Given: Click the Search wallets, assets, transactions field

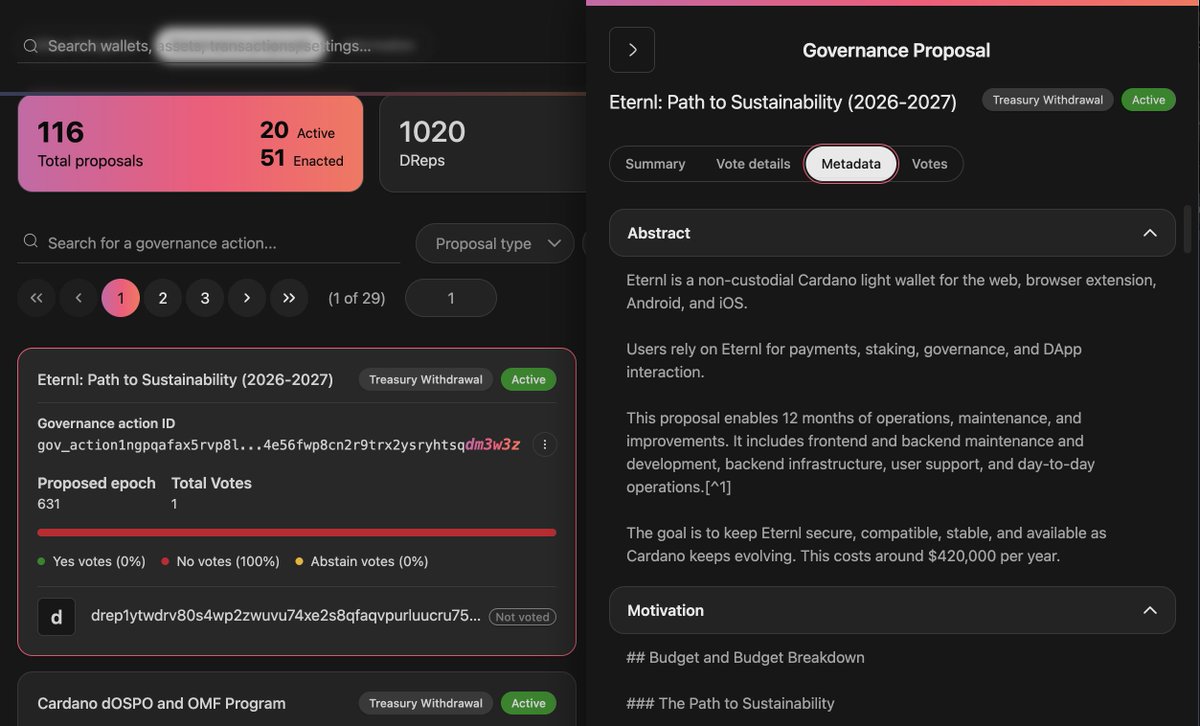Looking at the screenshot, I should click(300, 46).
